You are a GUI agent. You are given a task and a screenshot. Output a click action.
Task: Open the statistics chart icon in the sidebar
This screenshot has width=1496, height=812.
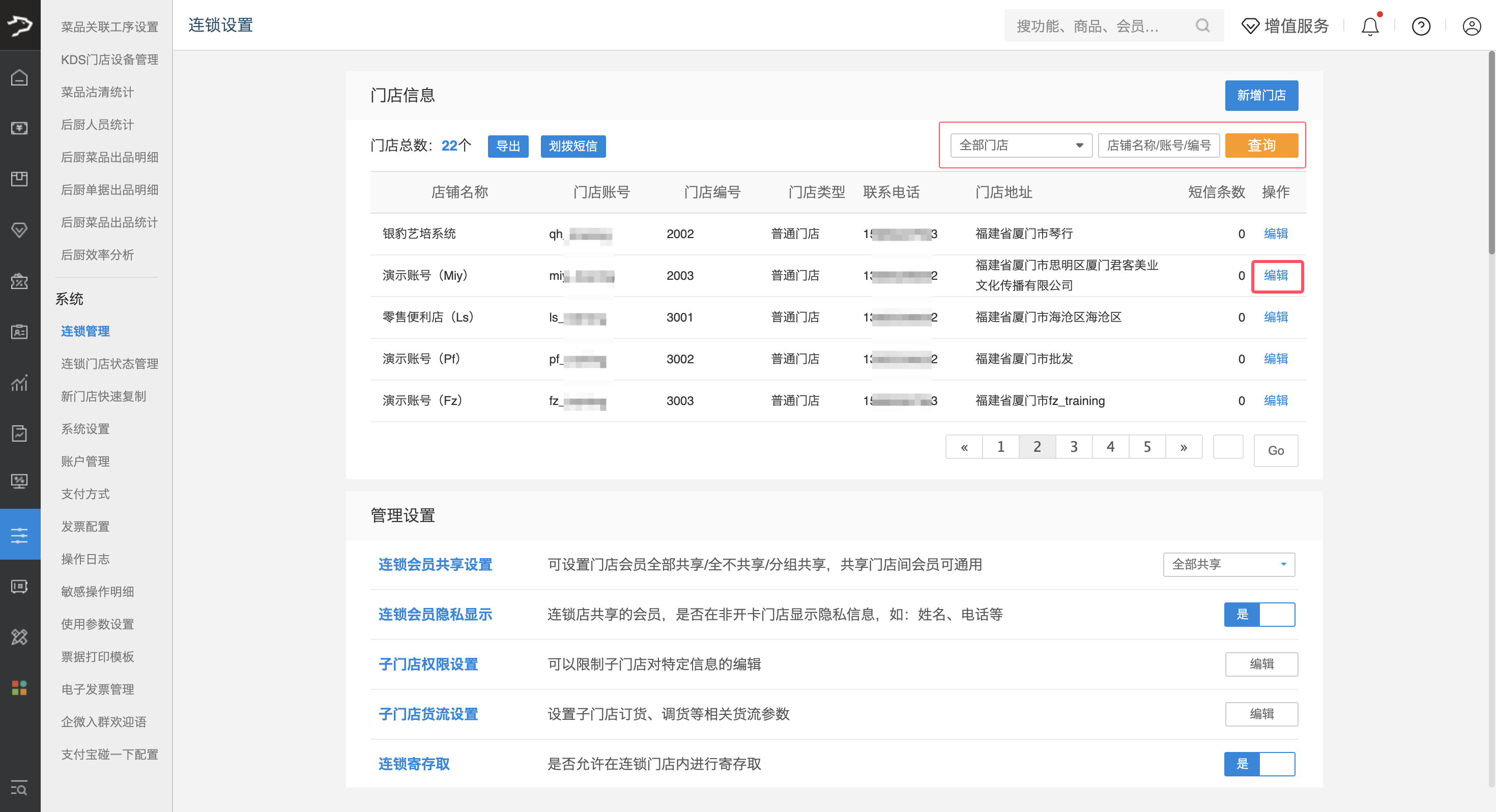tap(20, 383)
